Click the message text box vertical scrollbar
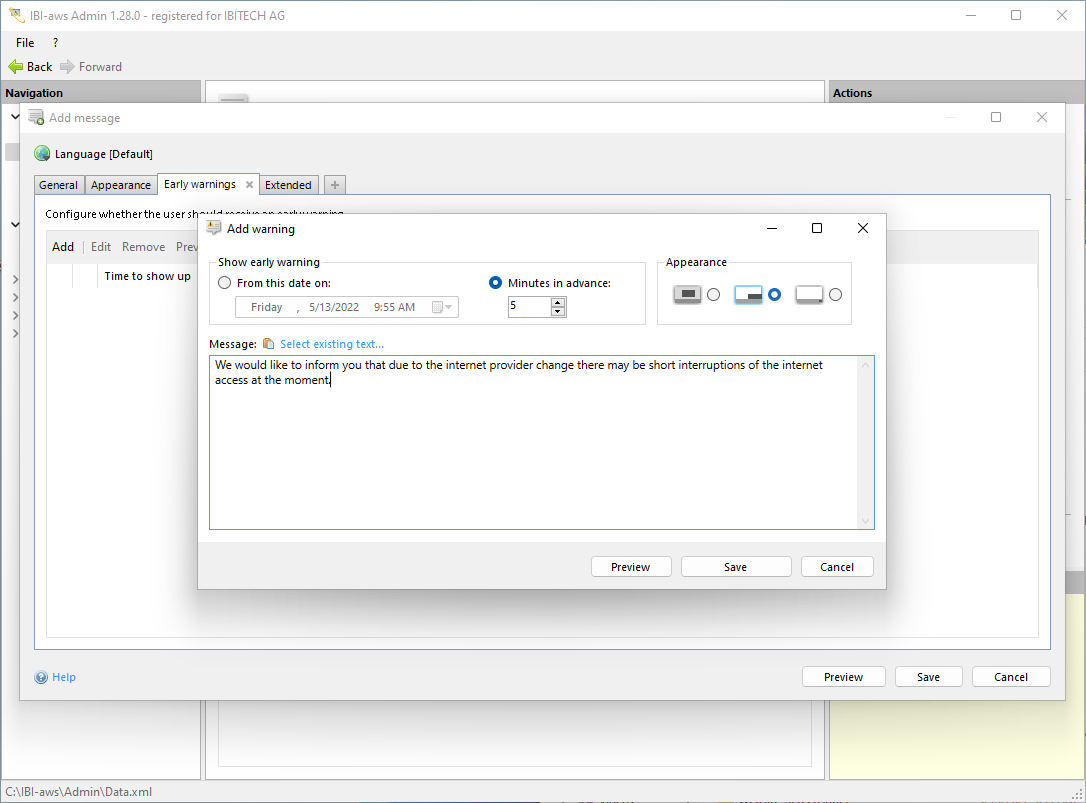 [866, 442]
